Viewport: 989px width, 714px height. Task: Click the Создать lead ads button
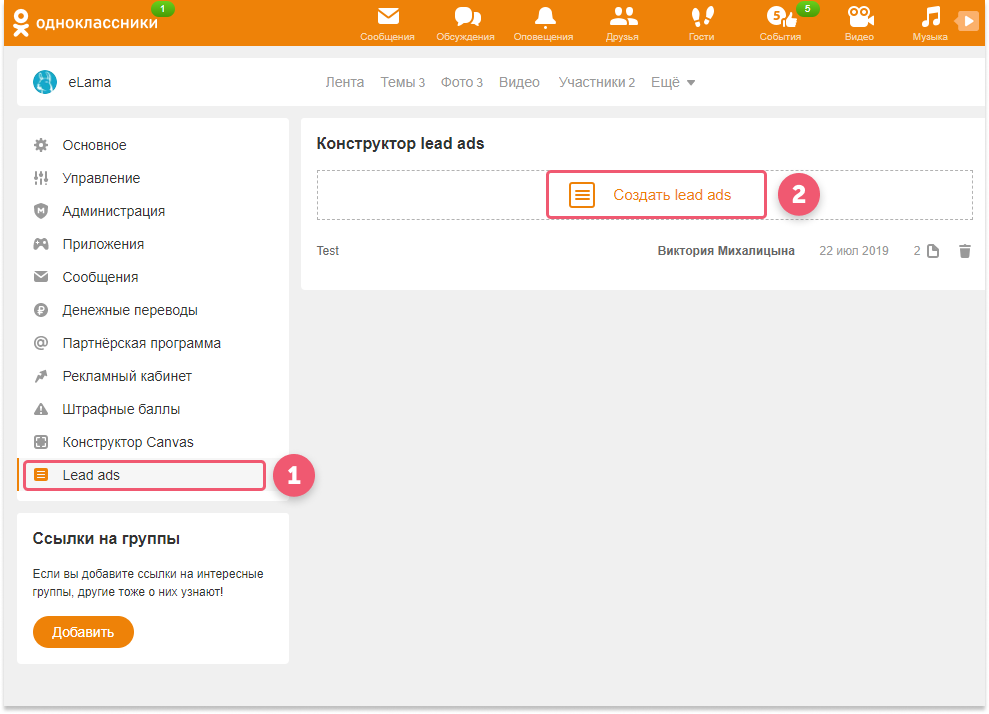[656, 195]
